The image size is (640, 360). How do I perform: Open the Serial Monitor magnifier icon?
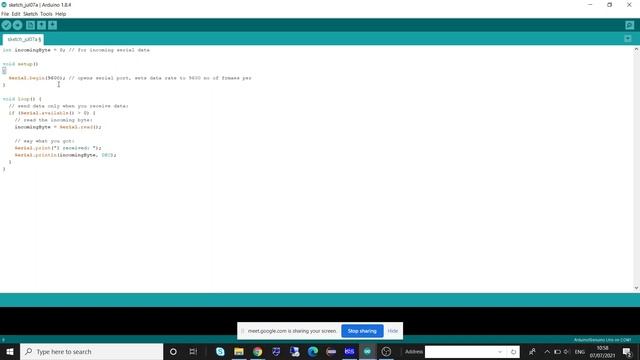[629, 25]
